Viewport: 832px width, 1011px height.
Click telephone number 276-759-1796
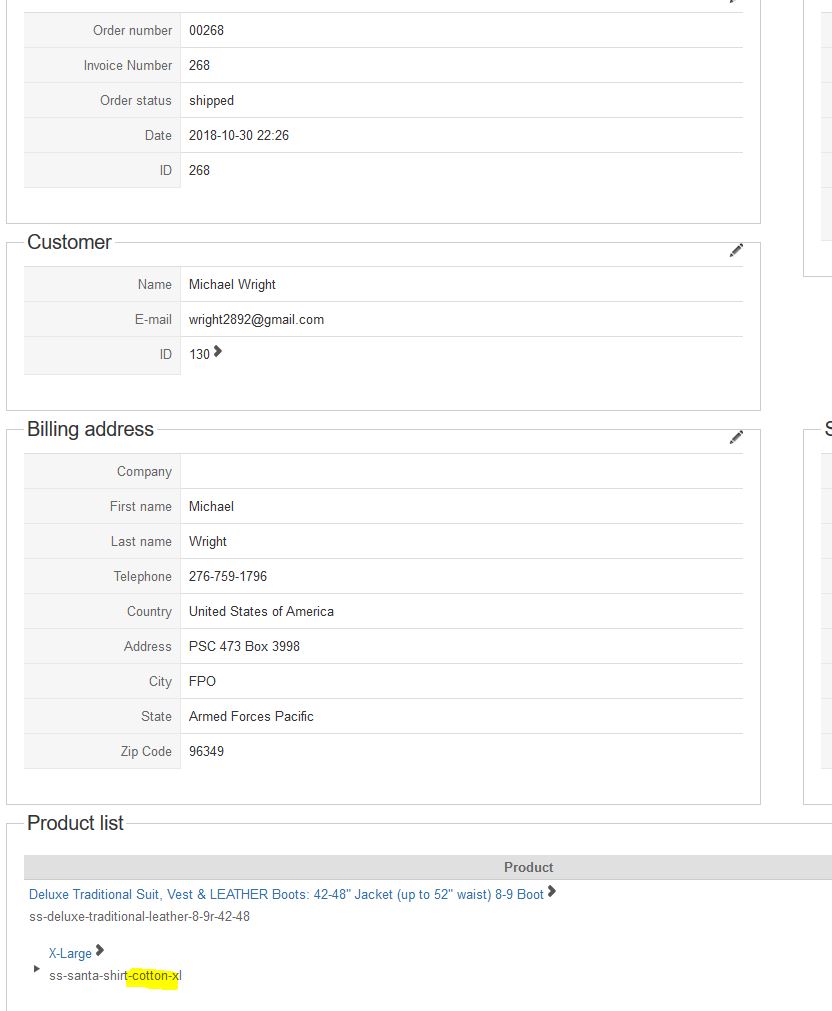pyautogui.click(x=228, y=576)
